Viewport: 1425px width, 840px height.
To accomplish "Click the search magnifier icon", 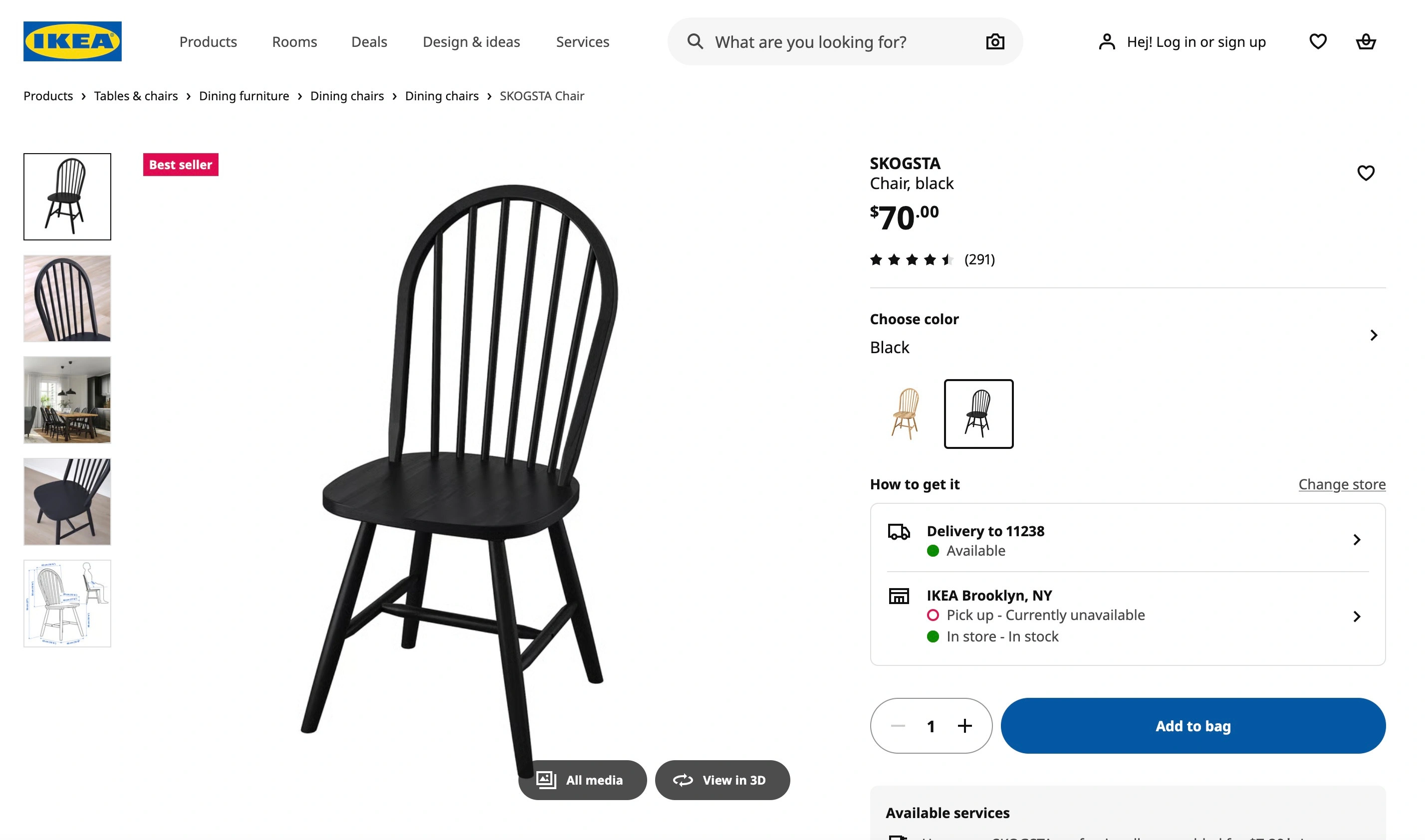I will (695, 42).
